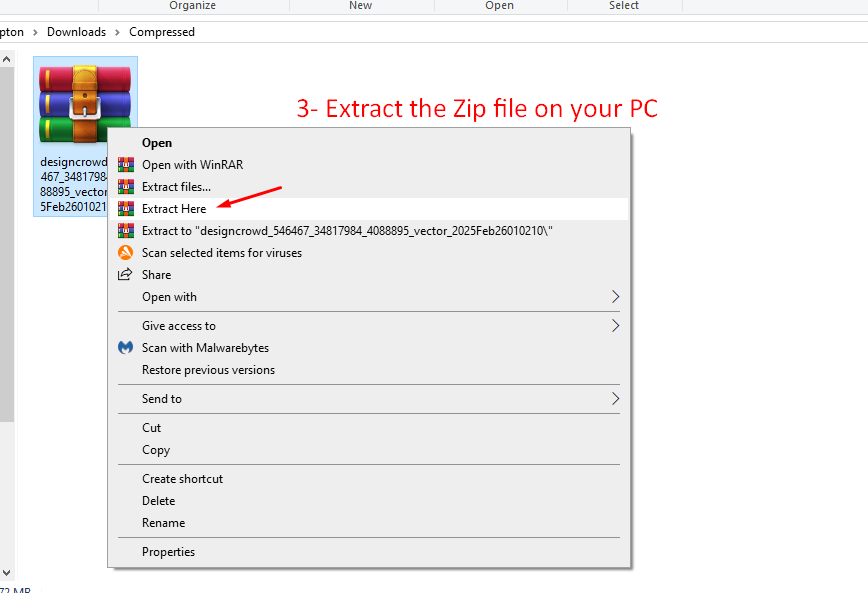Click the left pane scrollbar down arrow
The width and height of the screenshot is (868, 593).
click(x=5, y=574)
